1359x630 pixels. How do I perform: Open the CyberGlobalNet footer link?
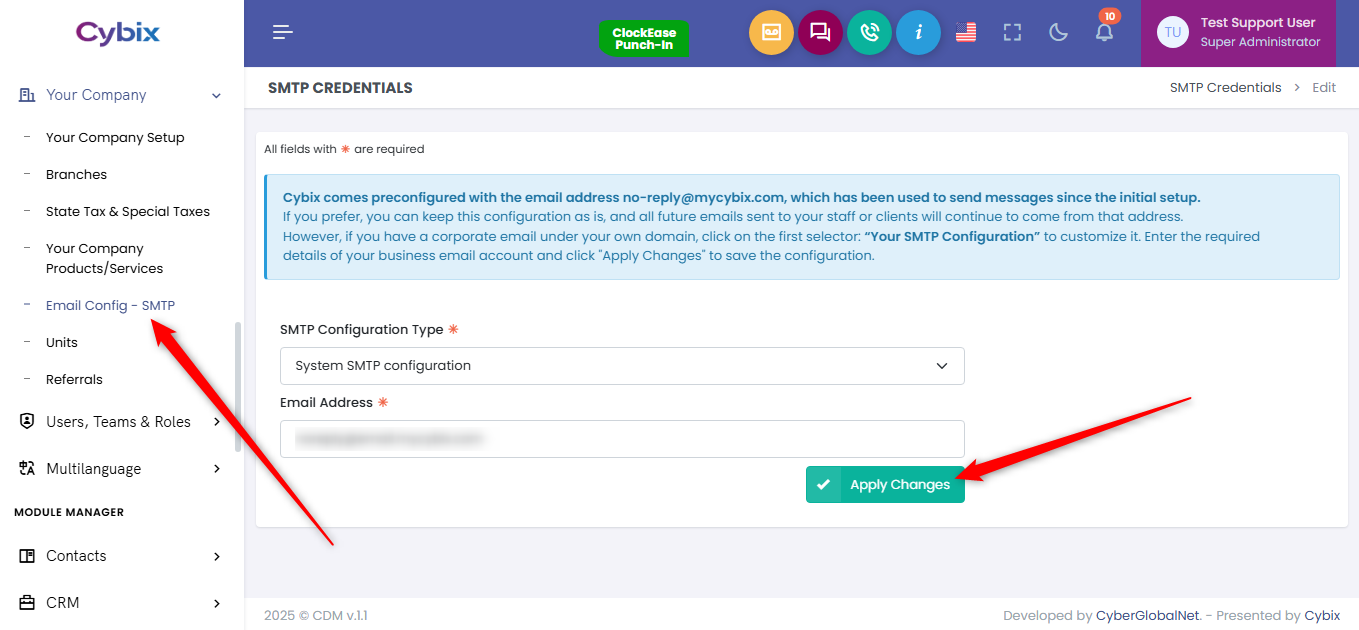[1147, 616]
